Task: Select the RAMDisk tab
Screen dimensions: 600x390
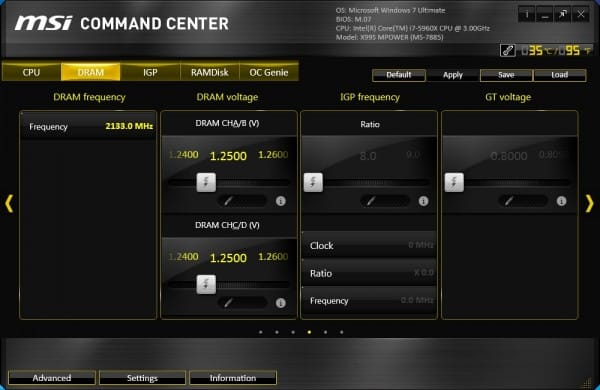Action: 210,72
